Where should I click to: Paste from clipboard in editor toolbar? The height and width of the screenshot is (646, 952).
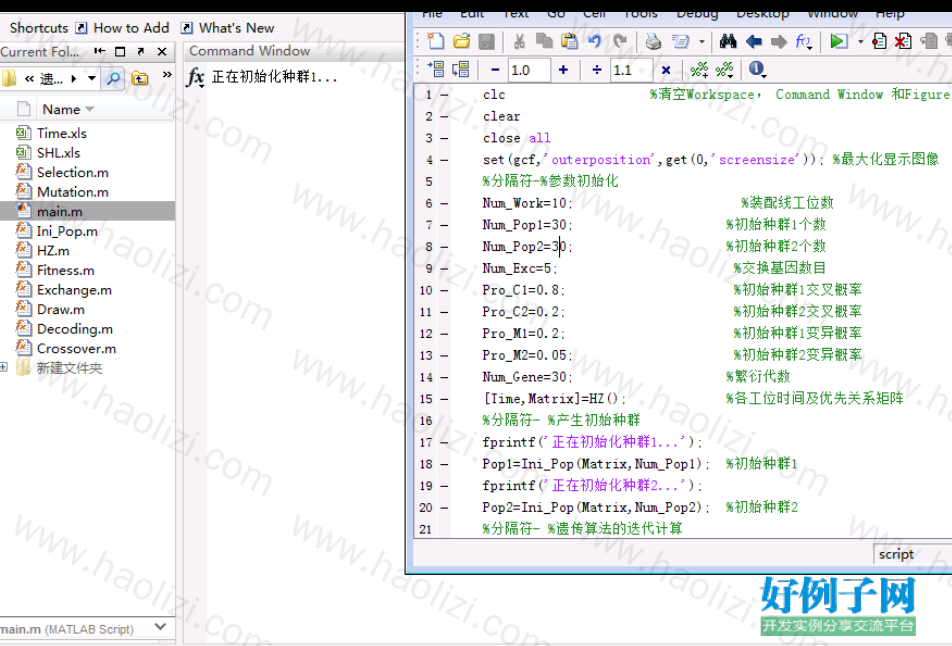coord(570,41)
